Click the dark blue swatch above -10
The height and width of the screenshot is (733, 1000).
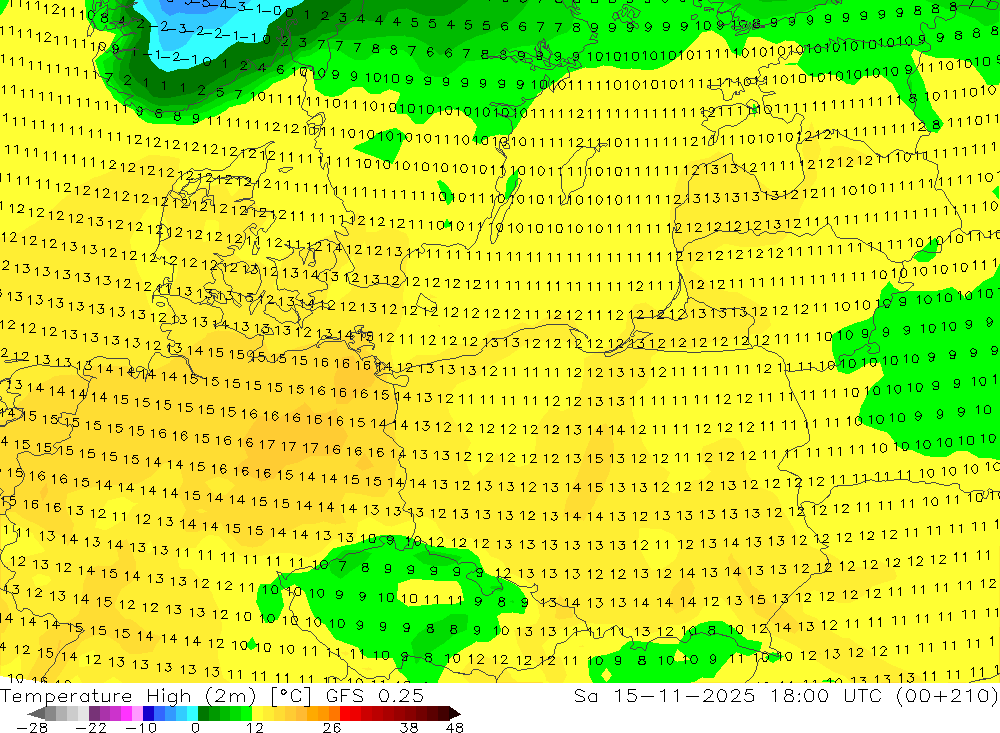click(148, 713)
